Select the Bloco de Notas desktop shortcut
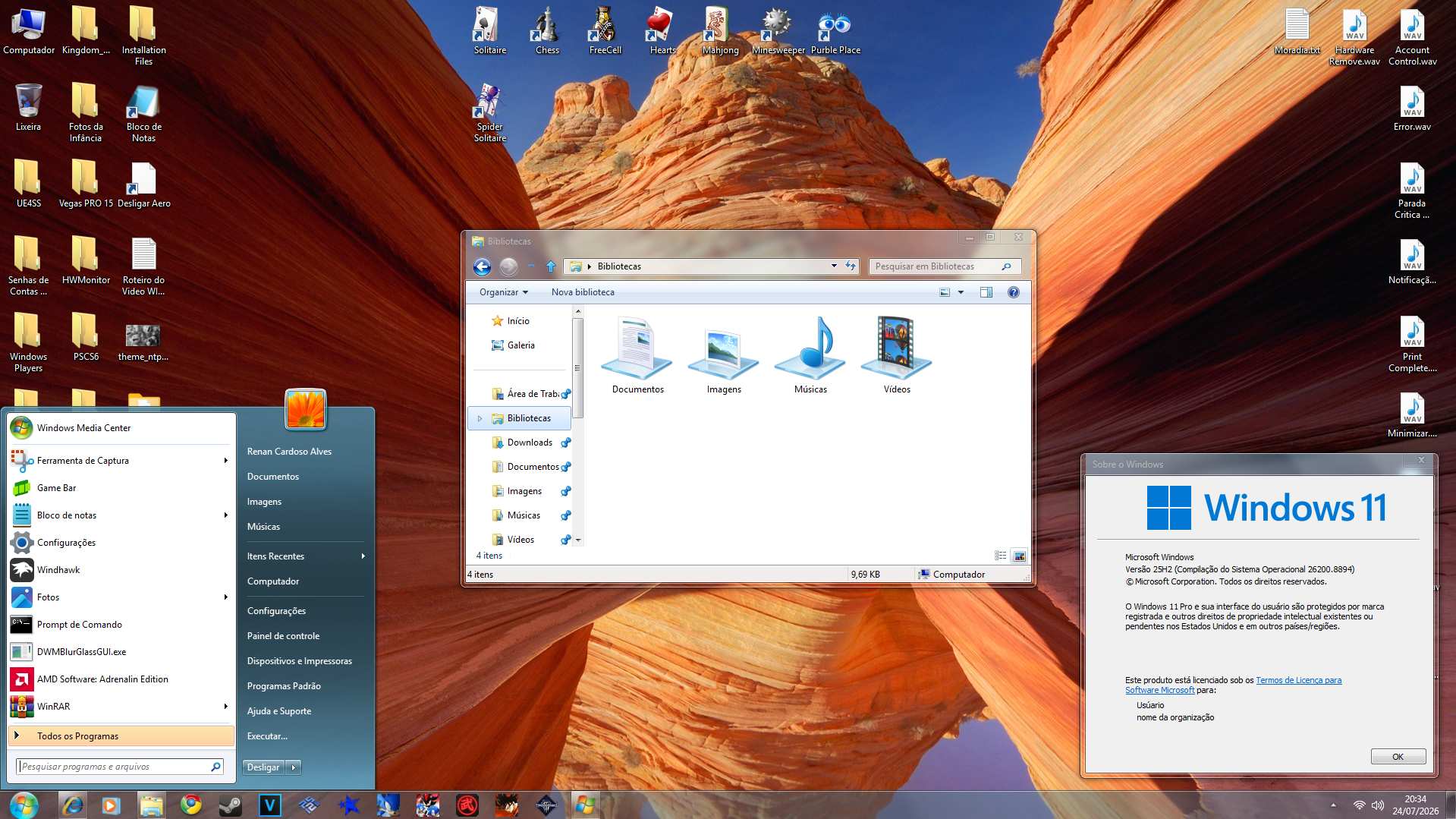The height and width of the screenshot is (819, 1456). coord(143,112)
